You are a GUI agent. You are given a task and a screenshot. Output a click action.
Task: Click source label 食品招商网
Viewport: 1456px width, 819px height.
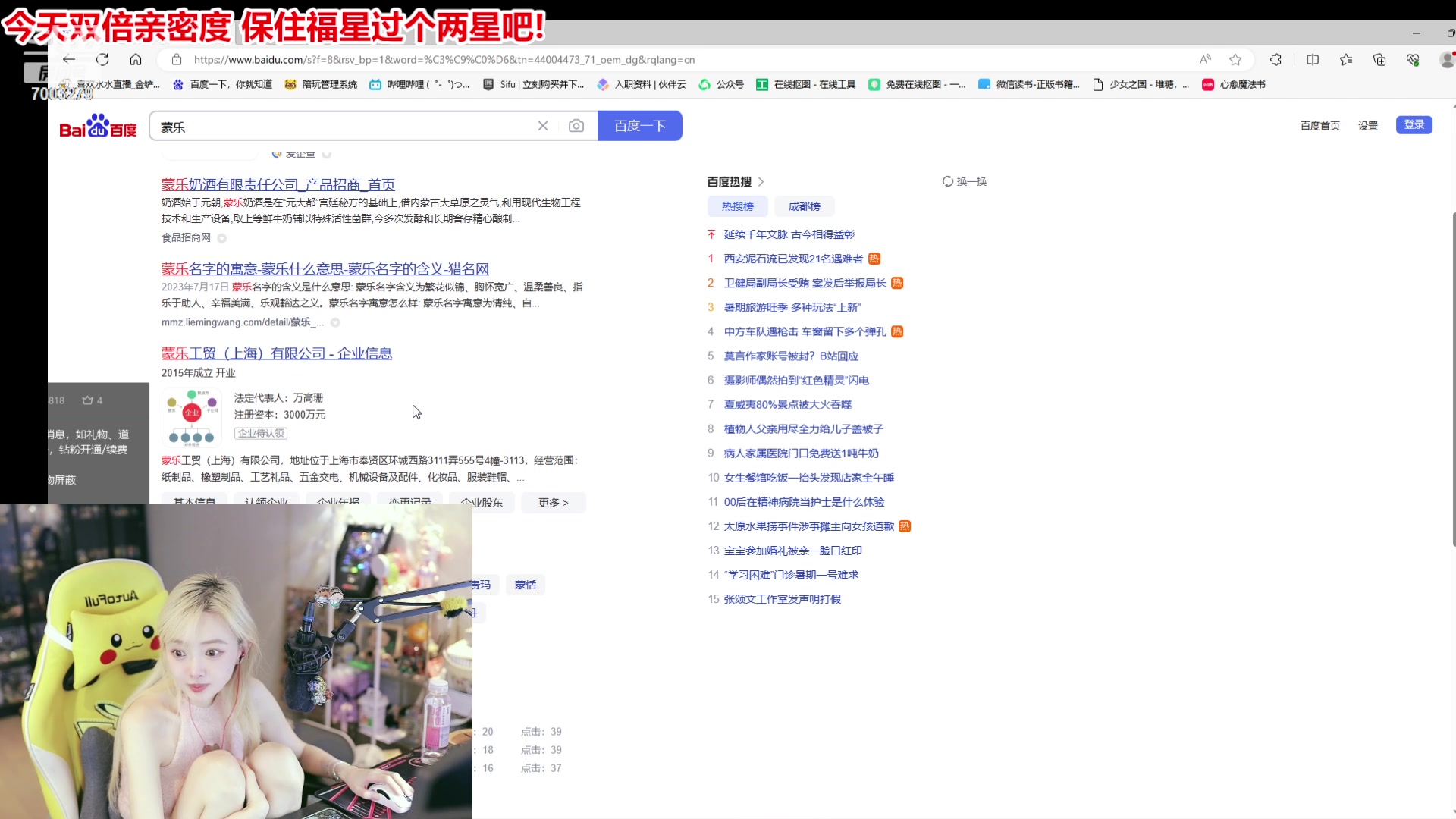(186, 237)
